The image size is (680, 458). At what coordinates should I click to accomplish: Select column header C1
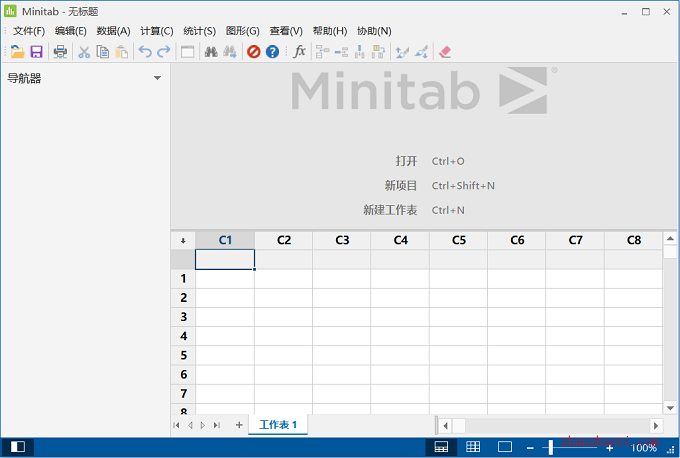[x=225, y=240]
